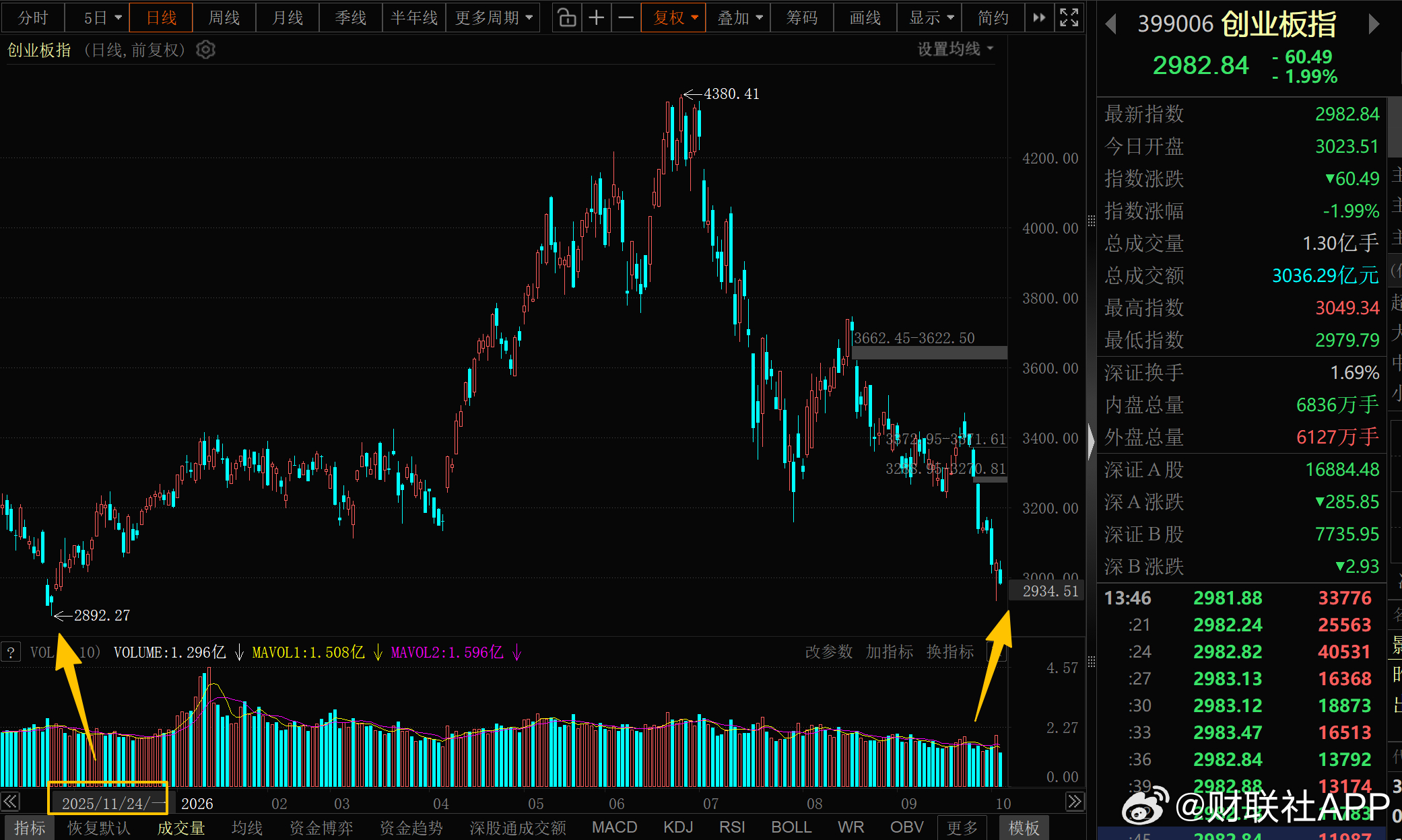
Task: Select 半年线 half-year chart
Action: coord(414,18)
